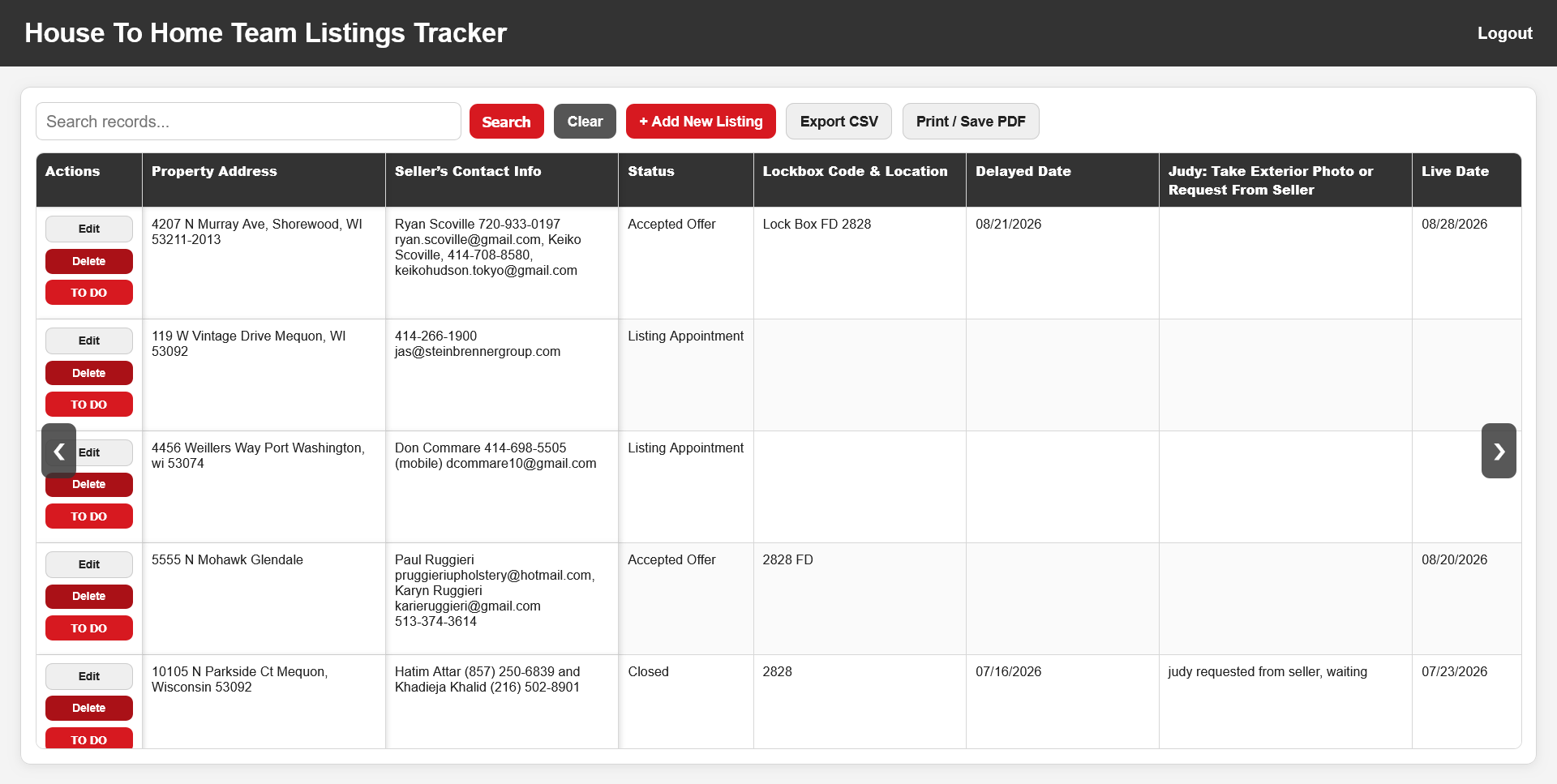The image size is (1557, 784).
Task: Click the Seller's Contact Info header
Action: pyautogui.click(x=502, y=180)
